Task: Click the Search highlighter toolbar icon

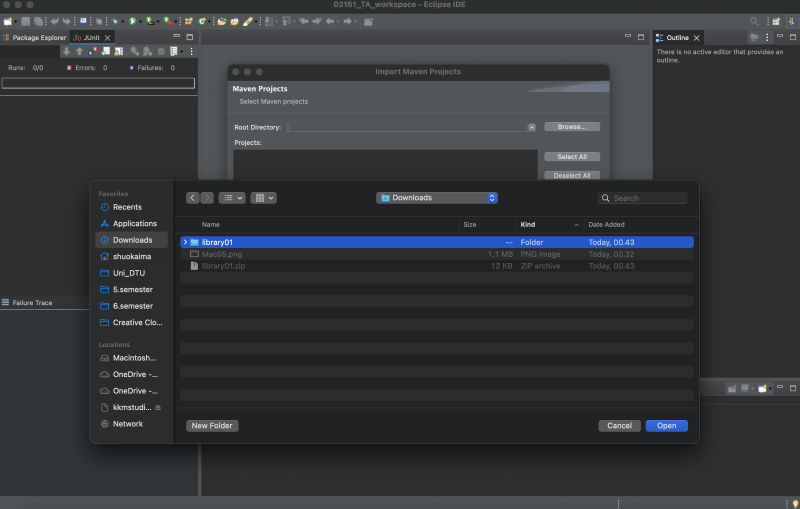Action: 247,21
